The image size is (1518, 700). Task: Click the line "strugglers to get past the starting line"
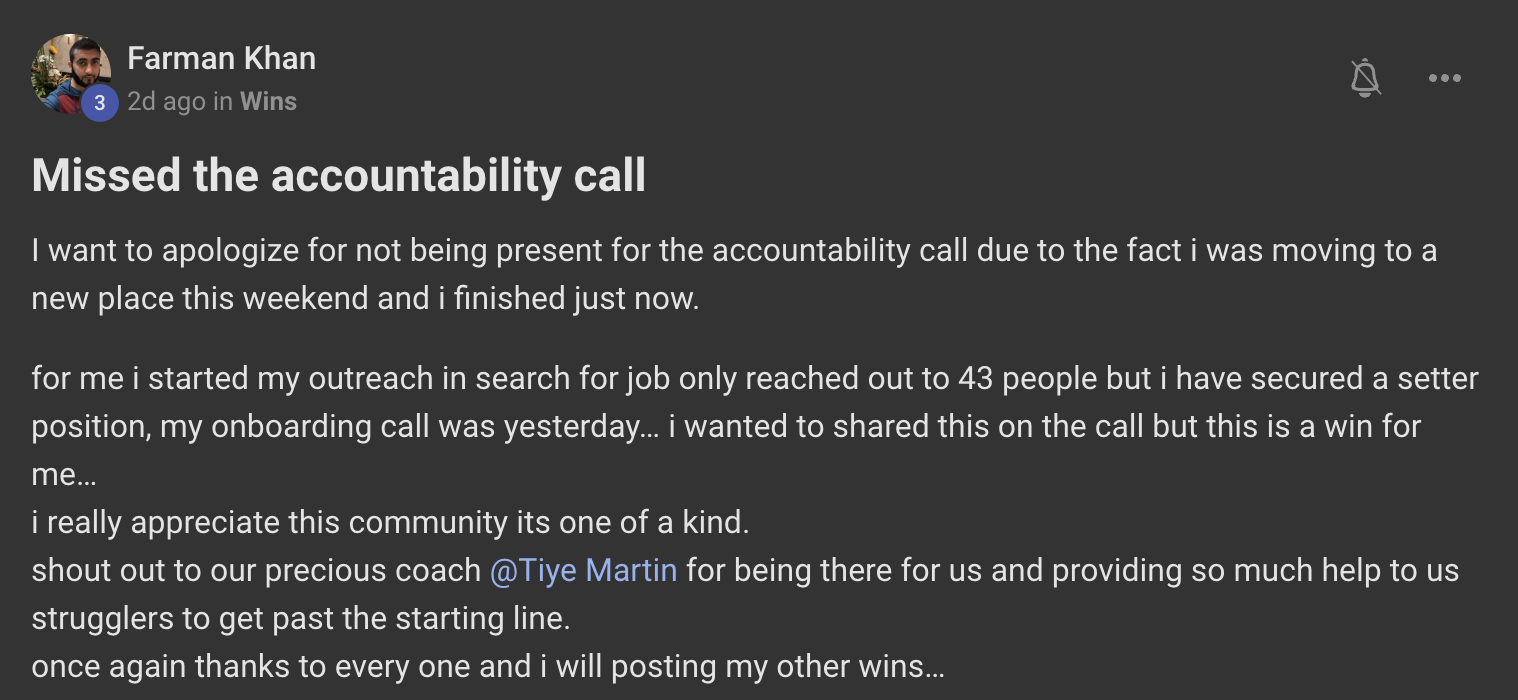[x=300, y=618]
